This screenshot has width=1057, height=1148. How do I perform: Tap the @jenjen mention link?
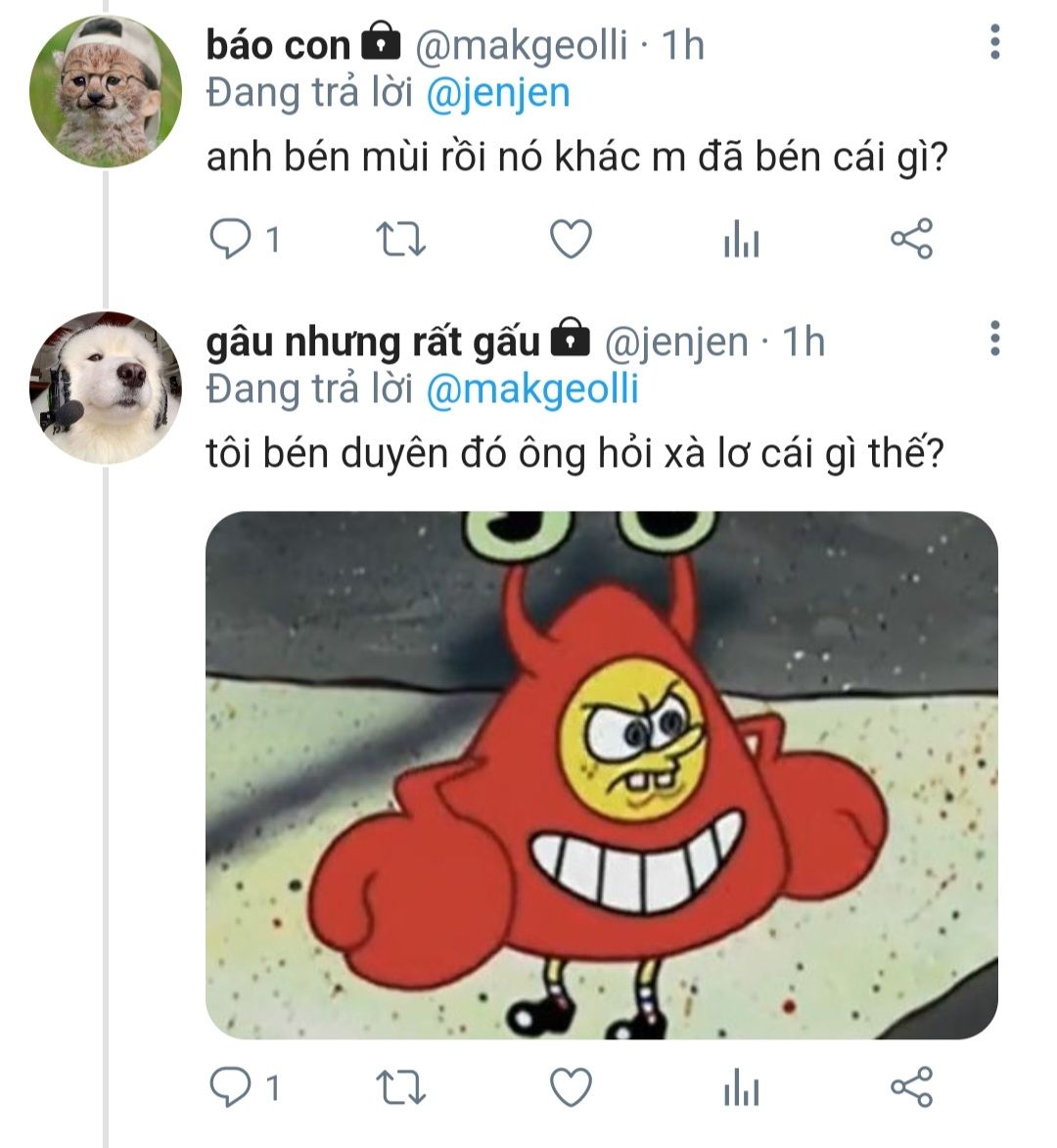498,94
